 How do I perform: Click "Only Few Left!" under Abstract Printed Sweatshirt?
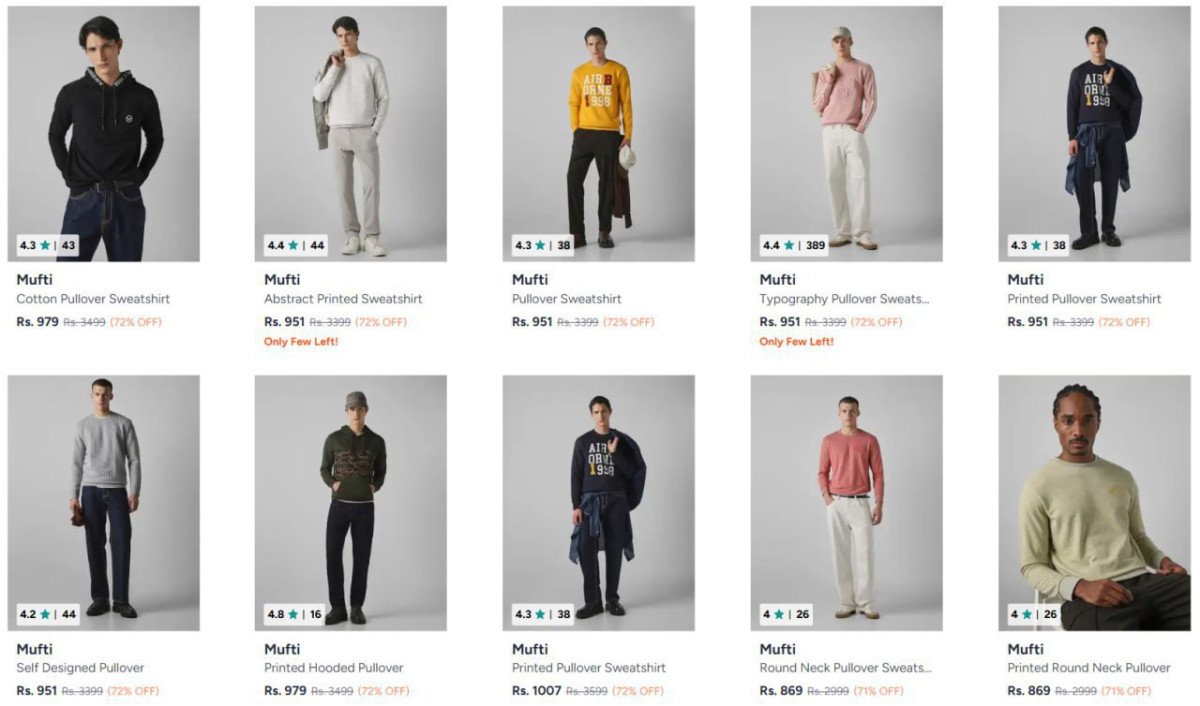[301, 342]
